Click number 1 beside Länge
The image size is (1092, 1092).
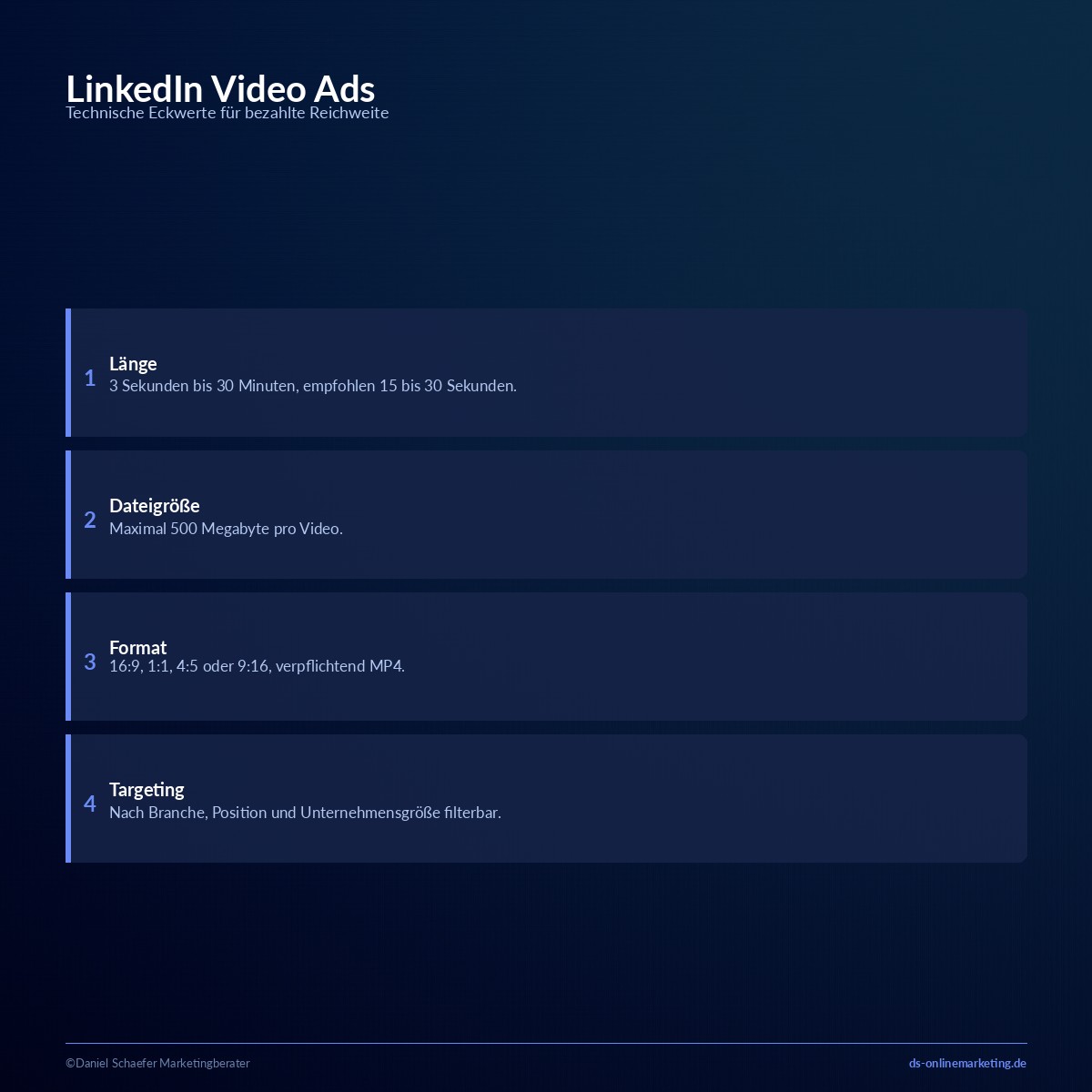coord(90,378)
